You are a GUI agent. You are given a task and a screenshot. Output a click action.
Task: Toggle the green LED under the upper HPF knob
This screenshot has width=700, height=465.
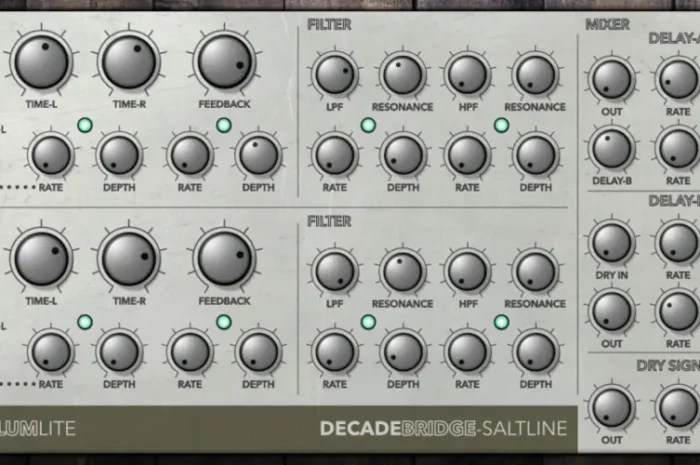pyautogui.click(x=501, y=125)
